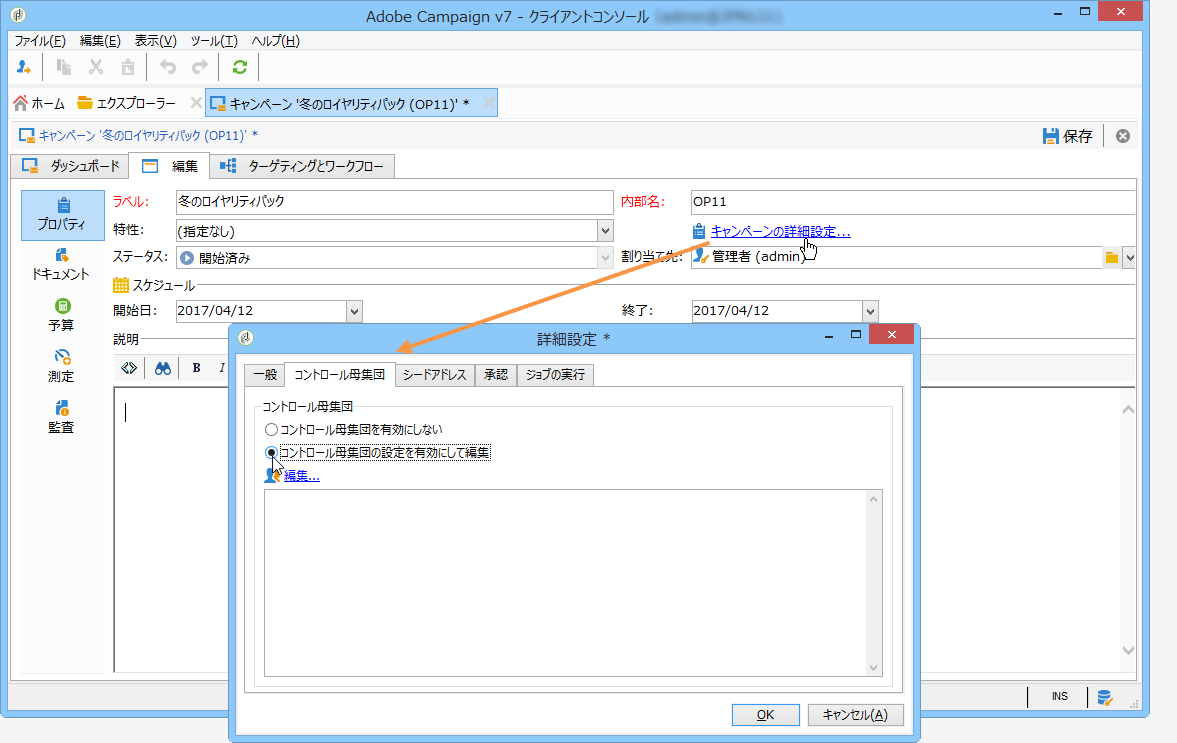1177x743 pixels.
Task: Click the cut scissors toolbar icon
Action: pyautogui.click(x=96, y=68)
